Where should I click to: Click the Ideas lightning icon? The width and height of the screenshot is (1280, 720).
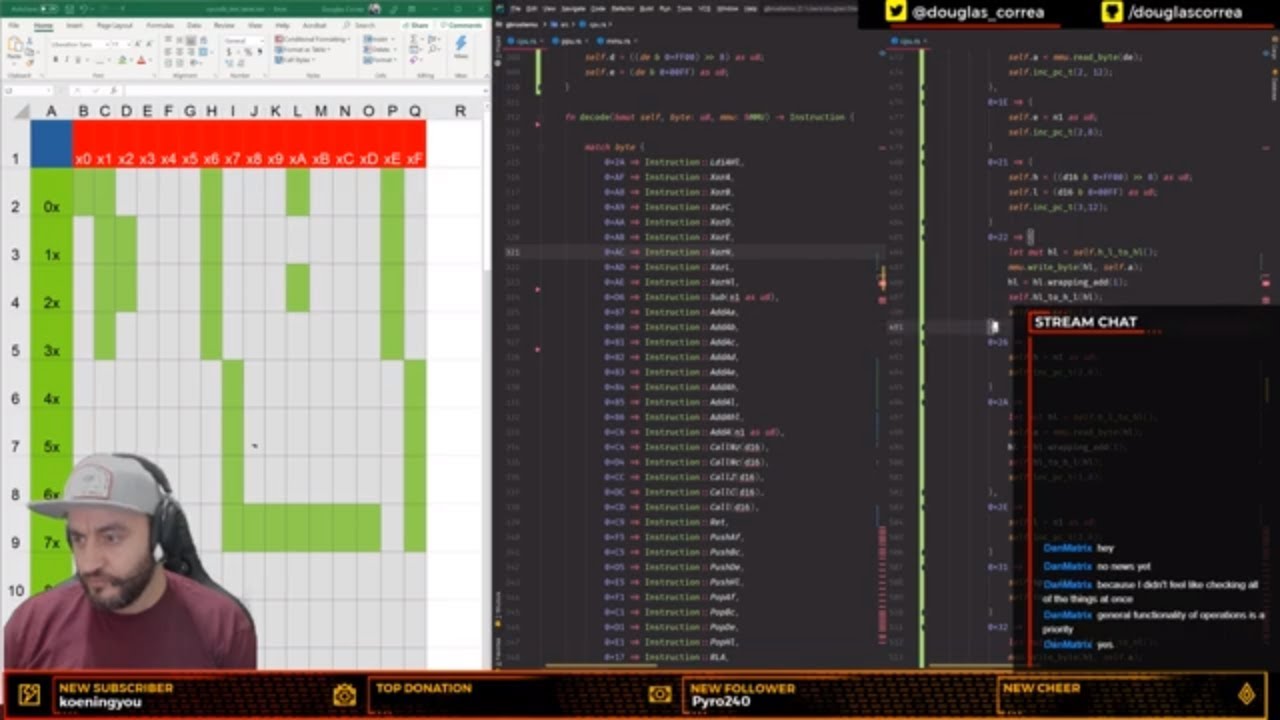click(x=461, y=46)
